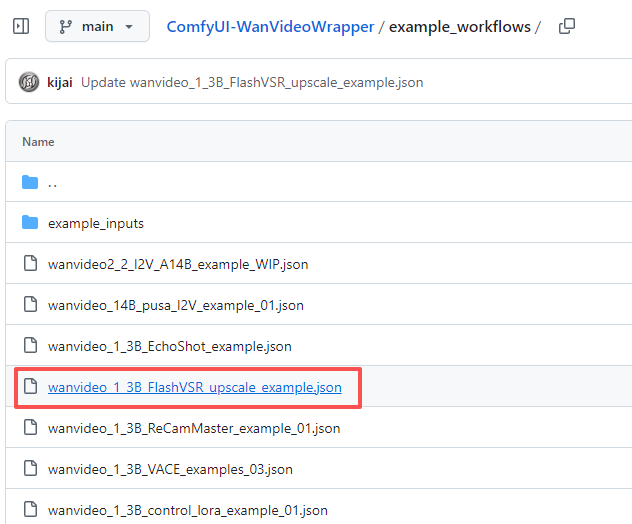Collapse the file tree side panel
The height and width of the screenshot is (524, 632).
(x=21, y=26)
